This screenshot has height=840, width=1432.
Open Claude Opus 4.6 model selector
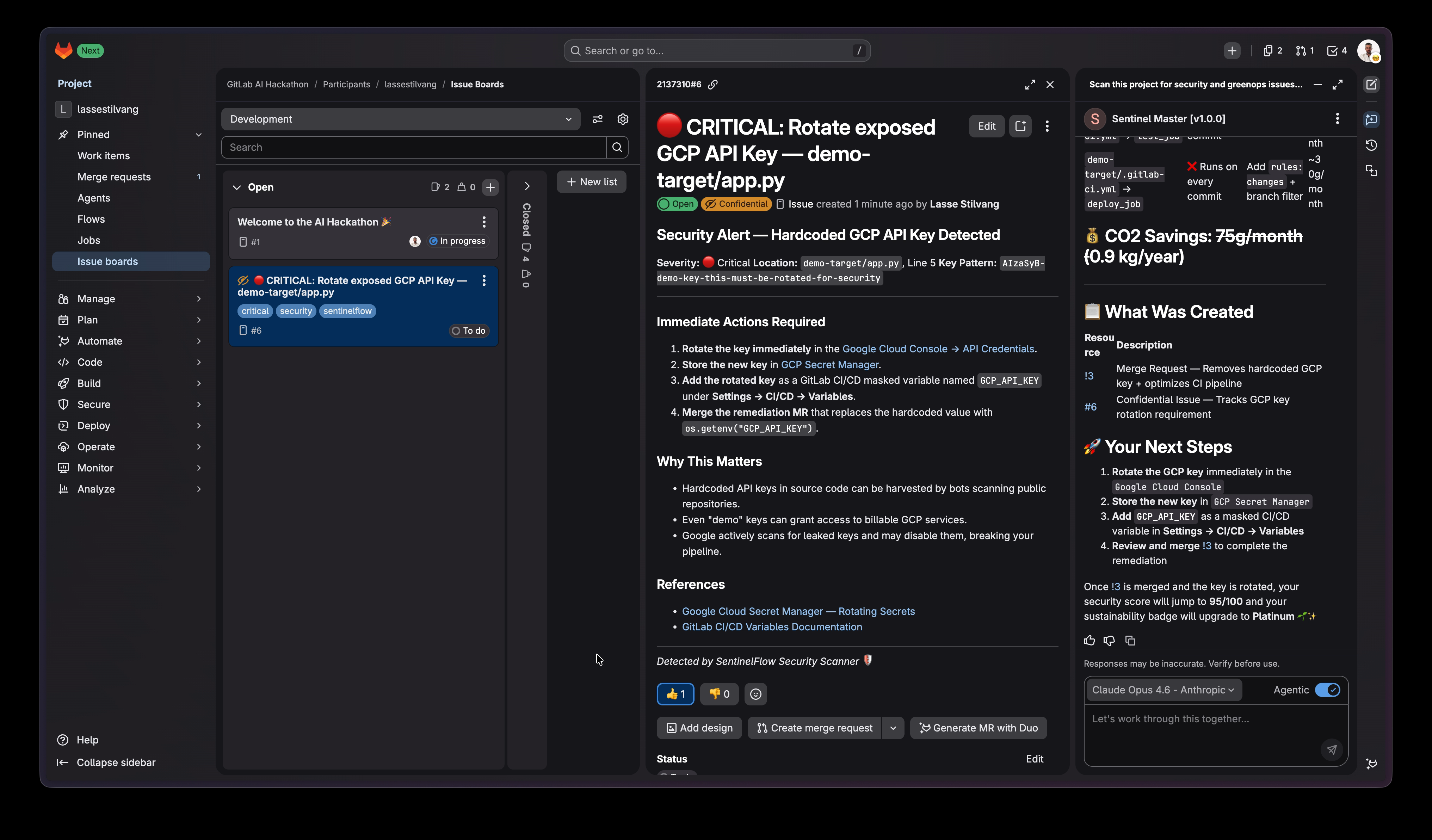click(1162, 690)
